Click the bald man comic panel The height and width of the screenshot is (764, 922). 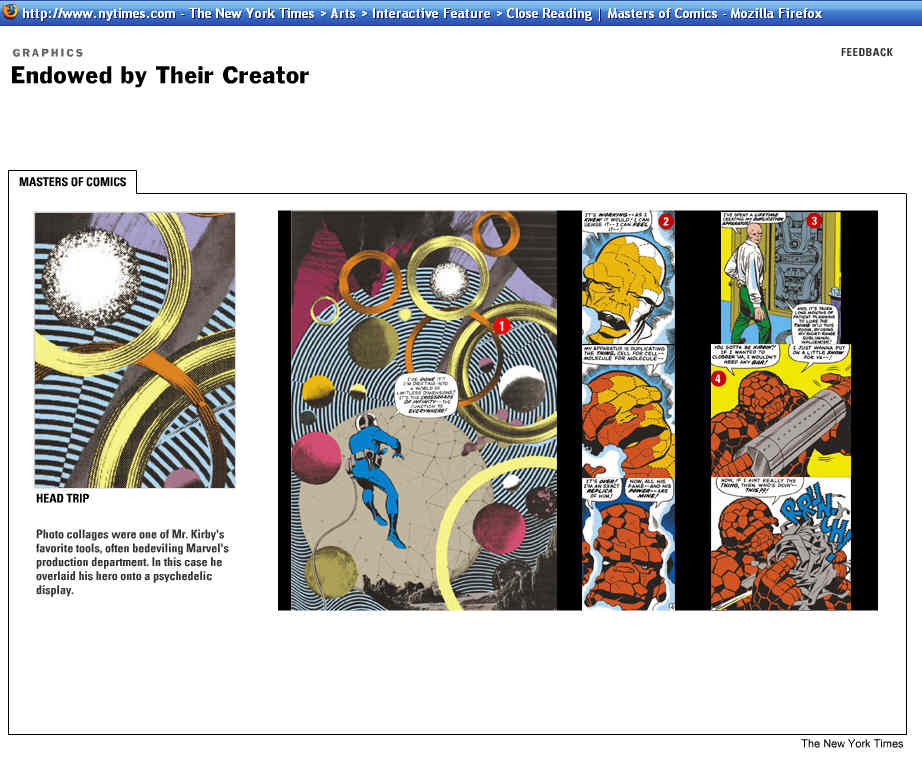point(781,278)
